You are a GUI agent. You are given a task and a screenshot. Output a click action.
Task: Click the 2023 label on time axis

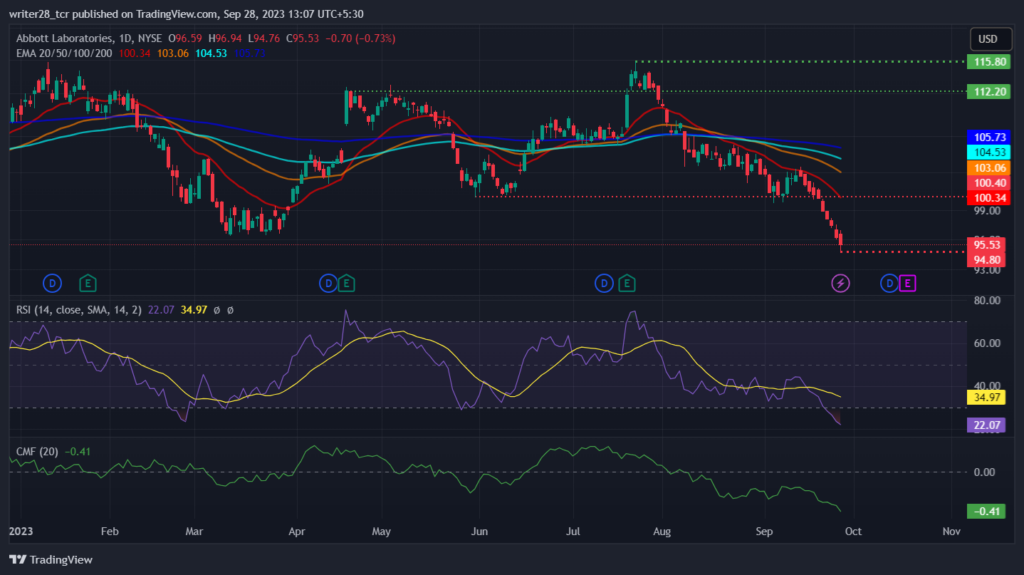click(21, 531)
